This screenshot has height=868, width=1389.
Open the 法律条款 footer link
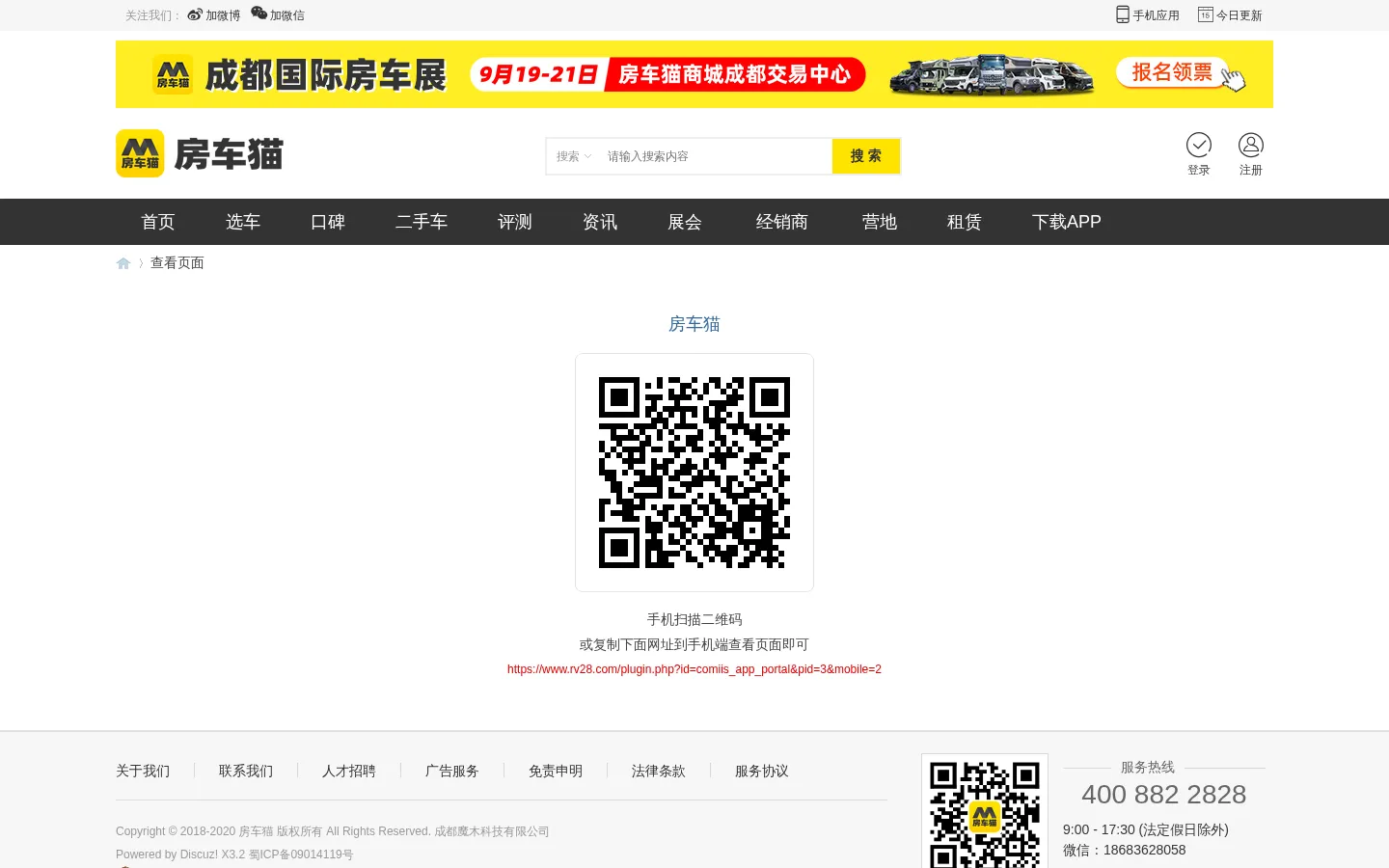pyautogui.click(x=659, y=771)
